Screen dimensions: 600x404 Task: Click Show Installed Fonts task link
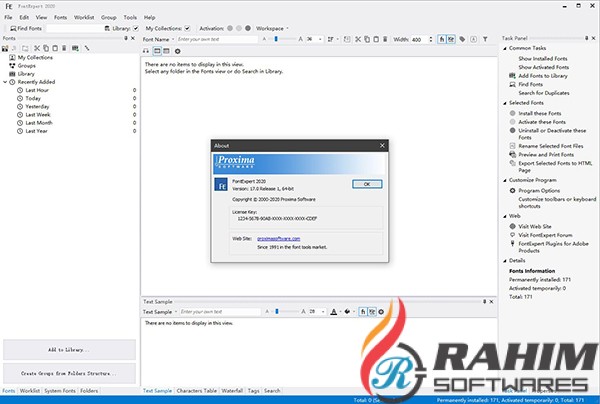pyautogui.click(x=543, y=59)
